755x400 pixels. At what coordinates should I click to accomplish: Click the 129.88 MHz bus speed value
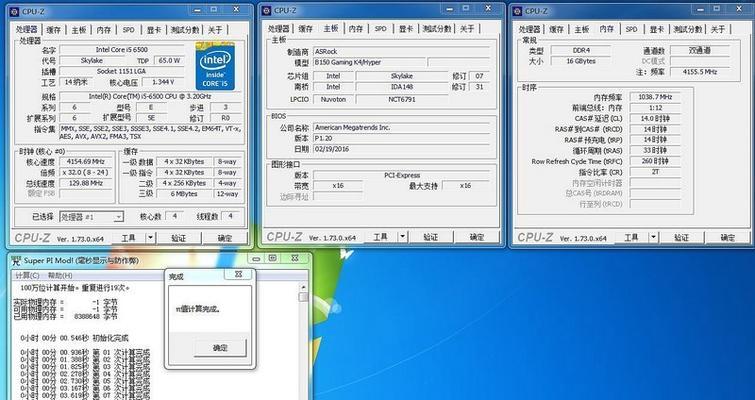pos(86,183)
